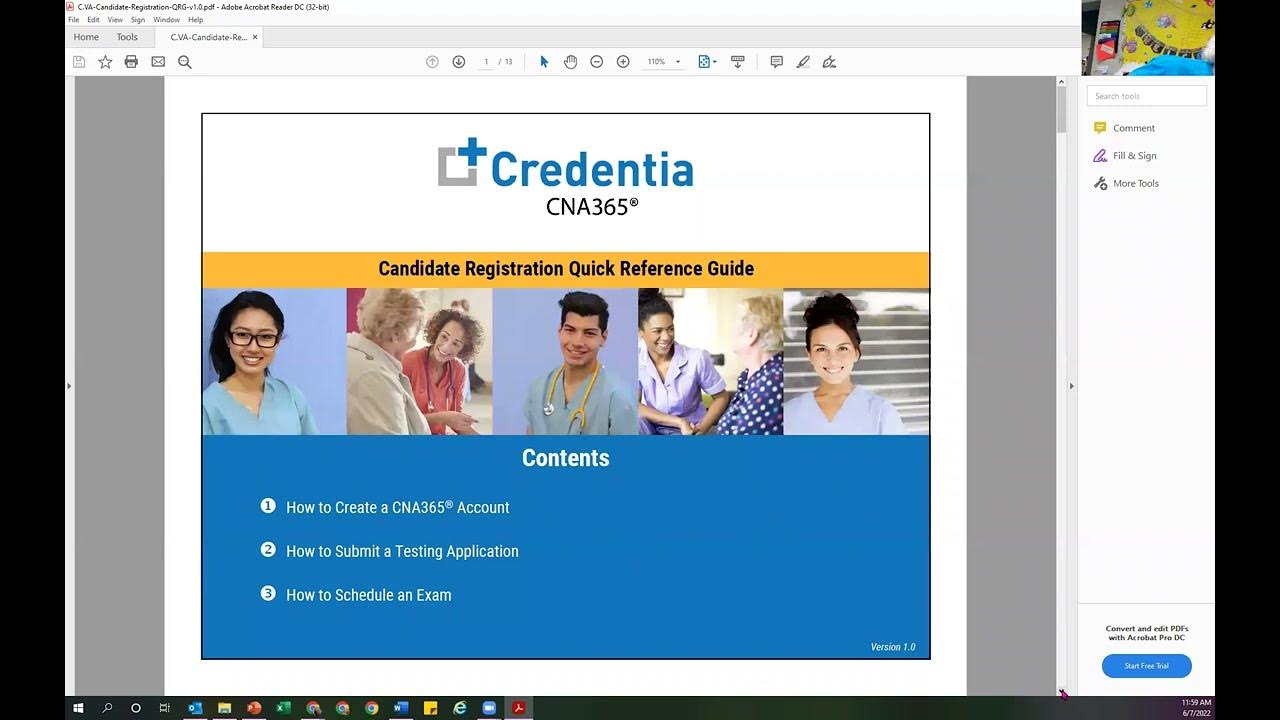The image size is (1280, 720).
Task: Click How to Submit a Testing Application
Action: (402, 551)
